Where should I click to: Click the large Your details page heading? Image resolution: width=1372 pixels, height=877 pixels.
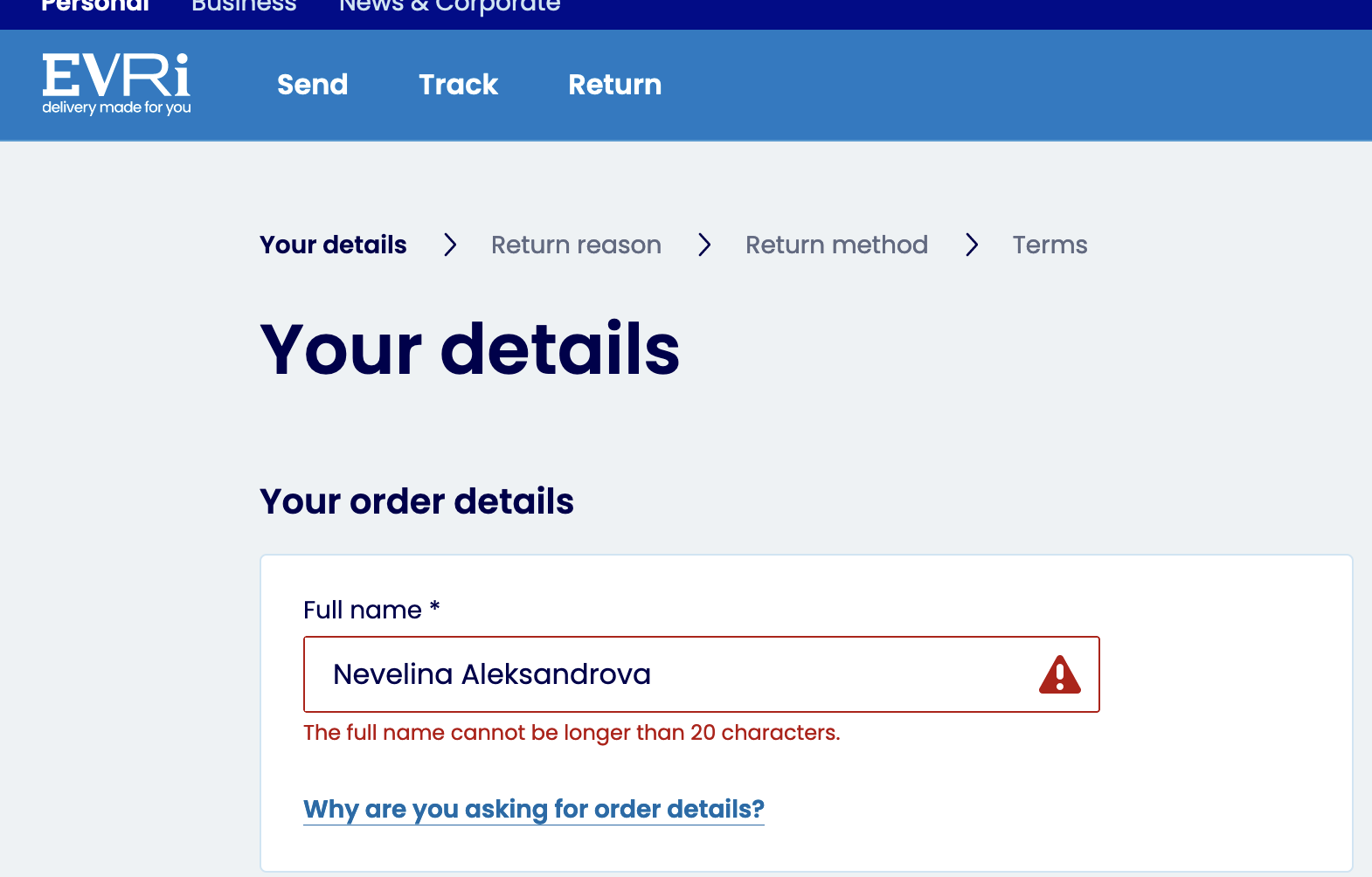[469, 349]
